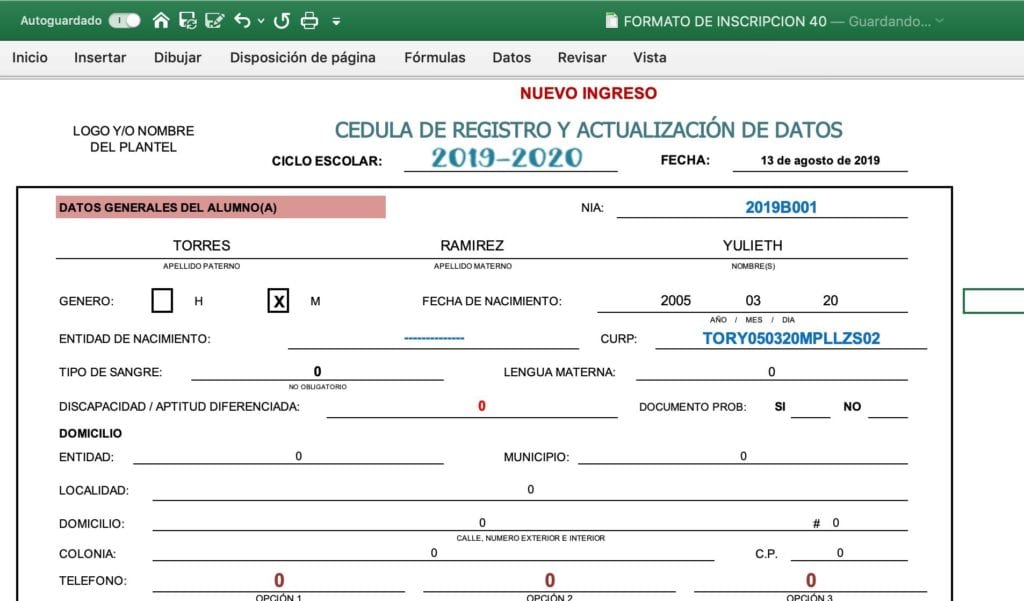Screen dimensions: 1024x601
Task: Select the CURP value TORY050320MPLLZS02
Action: [x=792, y=338]
